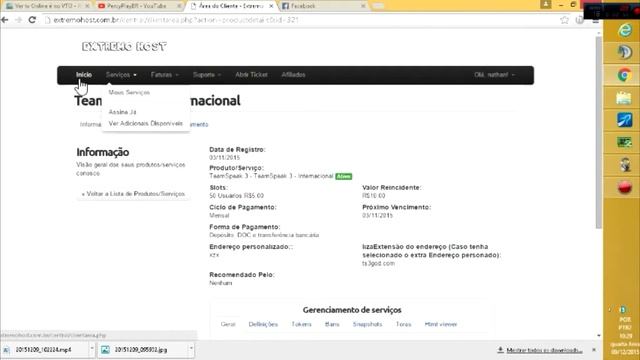640x360 pixels.
Task: Open the downloaded jpg file in downloads bar
Action: tap(141, 350)
